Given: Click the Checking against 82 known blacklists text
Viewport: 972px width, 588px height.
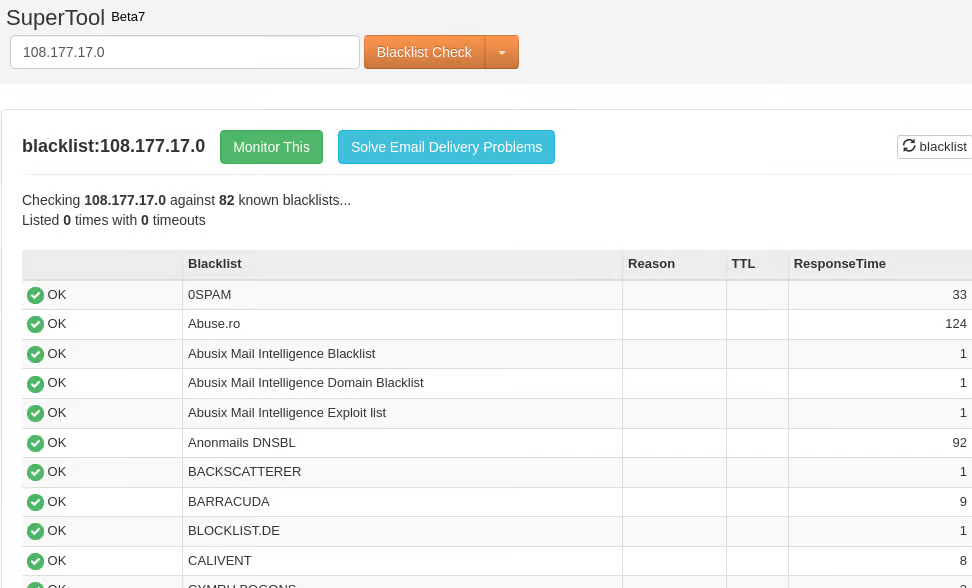Looking at the screenshot, I should (187, 200).
